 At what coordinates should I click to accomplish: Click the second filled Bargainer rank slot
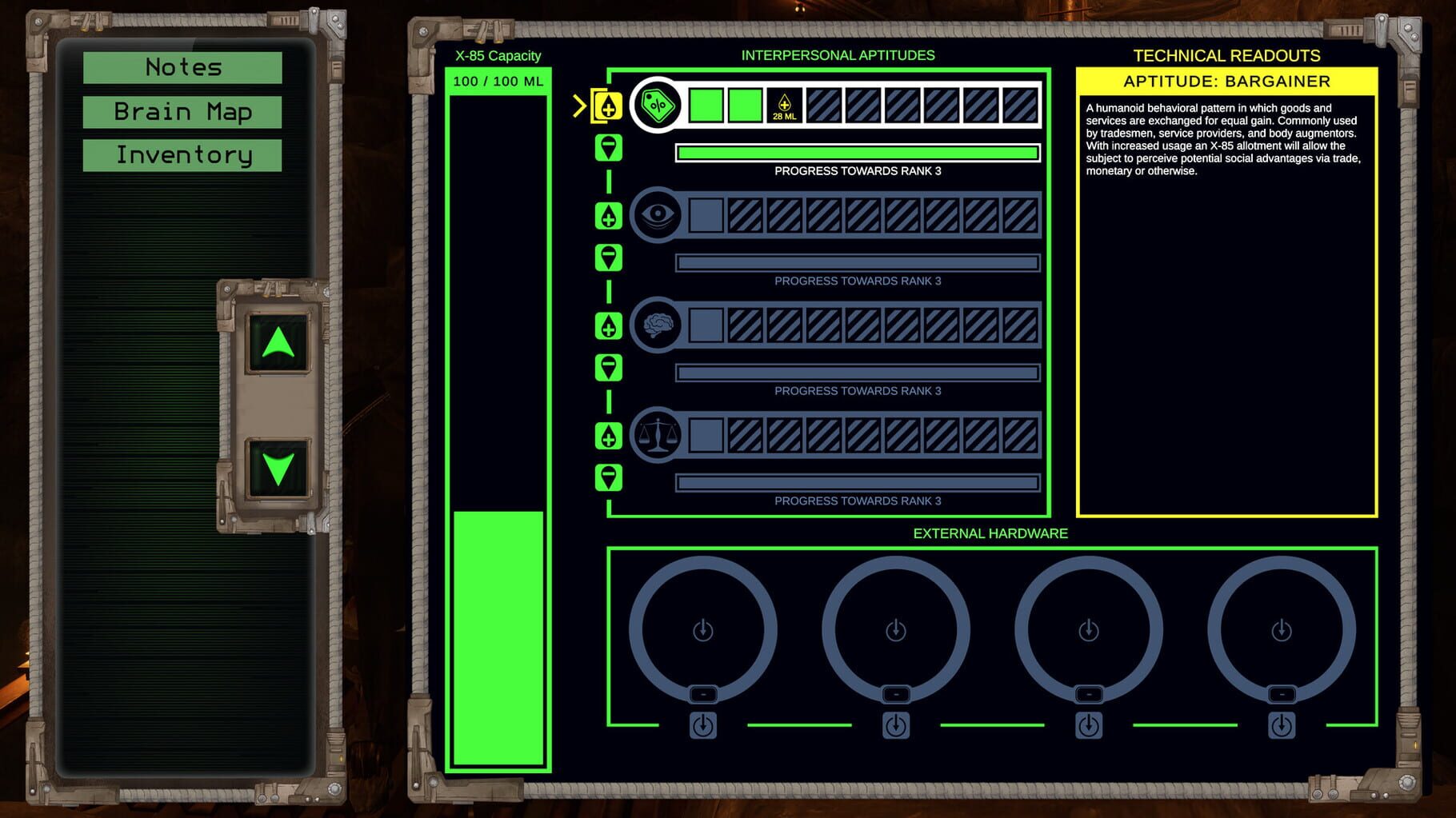[745, 106]
